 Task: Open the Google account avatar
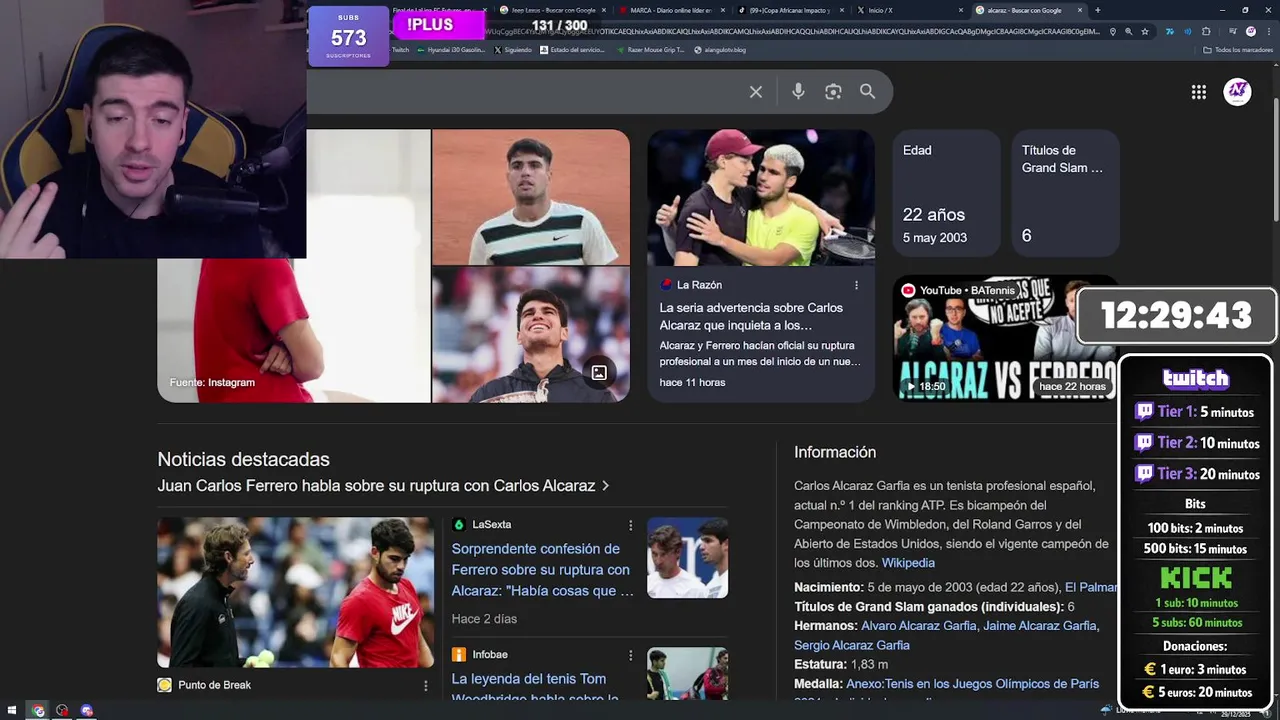(1237, 92)
